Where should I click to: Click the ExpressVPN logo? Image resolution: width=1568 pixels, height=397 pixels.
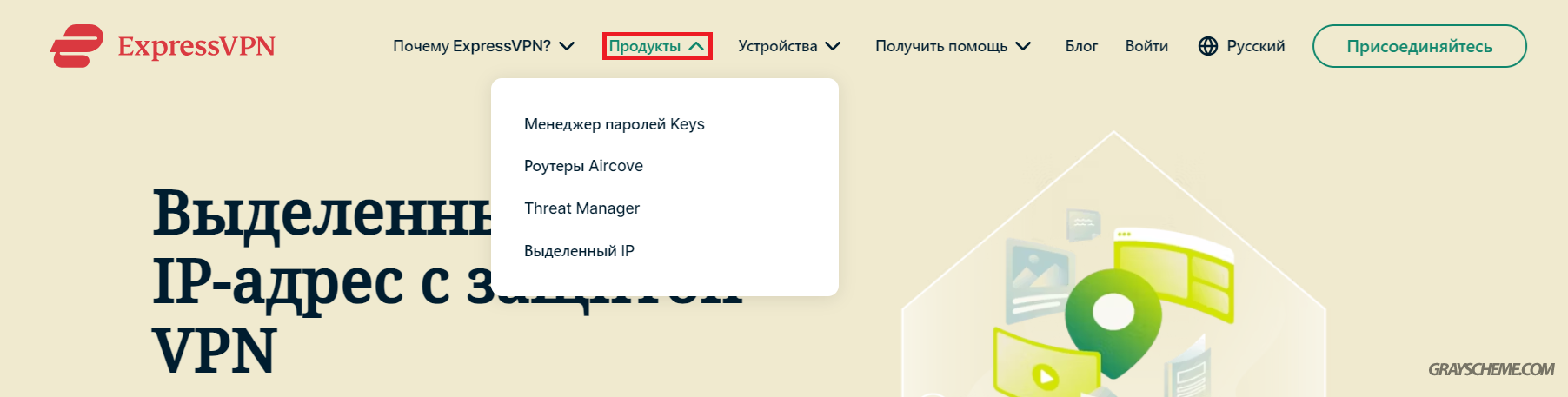(x=163, y=46)
